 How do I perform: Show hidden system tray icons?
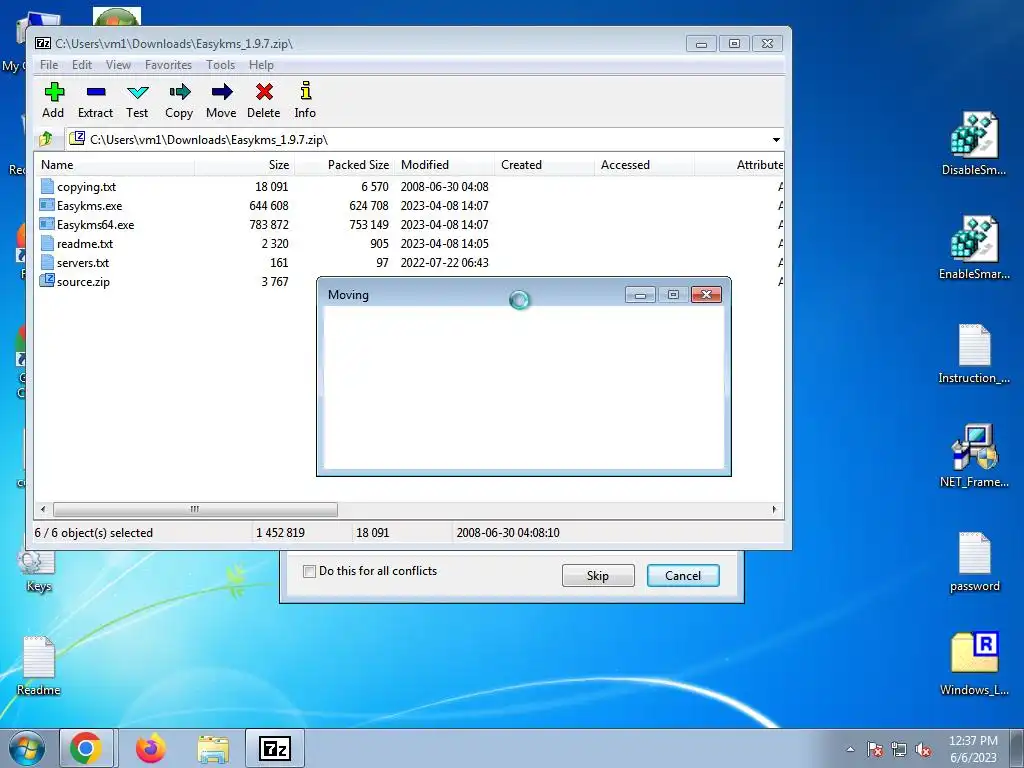(x=850, y=749)
